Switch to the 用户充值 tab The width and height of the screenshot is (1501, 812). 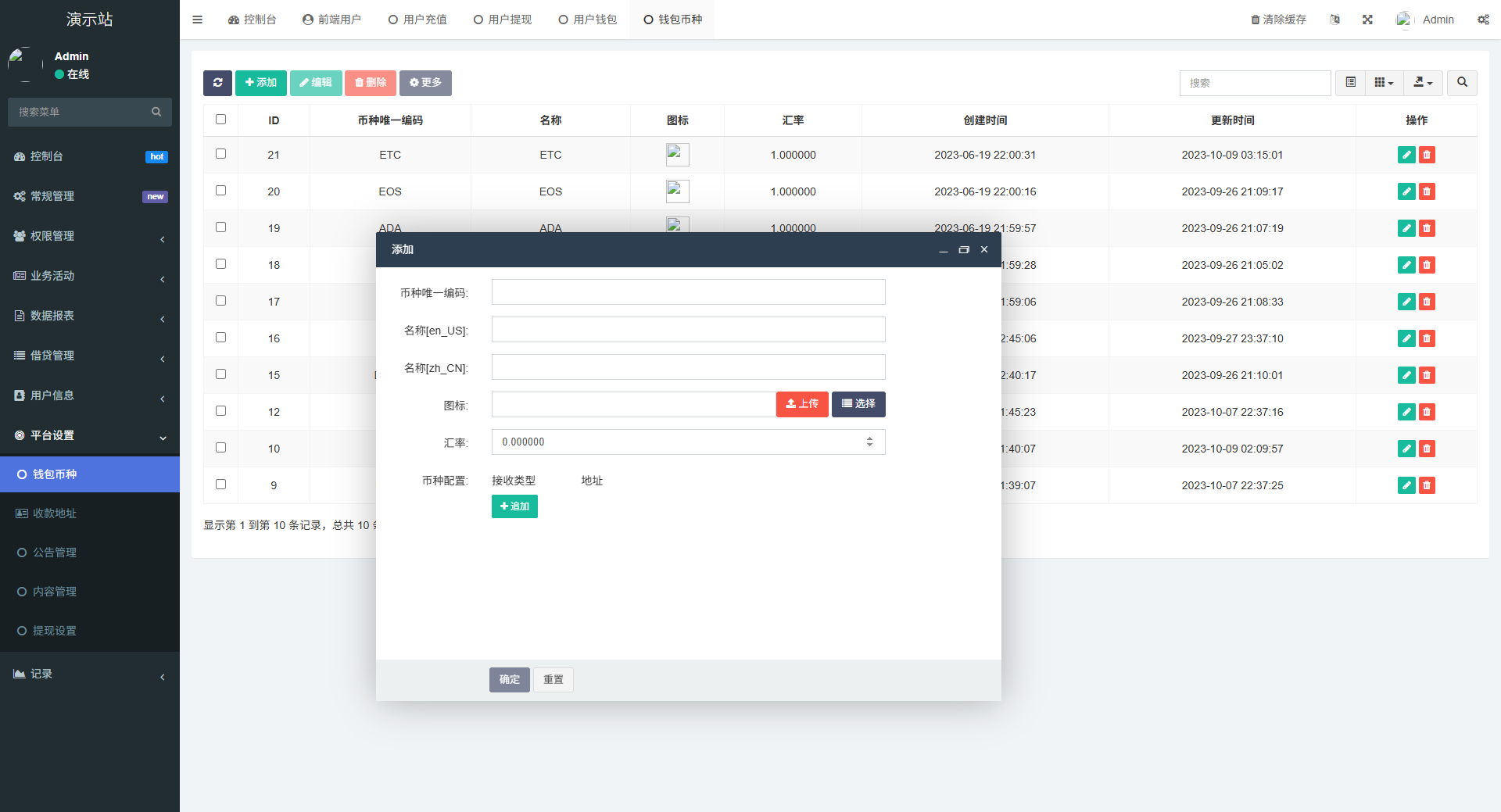click(x=417, y=19)
